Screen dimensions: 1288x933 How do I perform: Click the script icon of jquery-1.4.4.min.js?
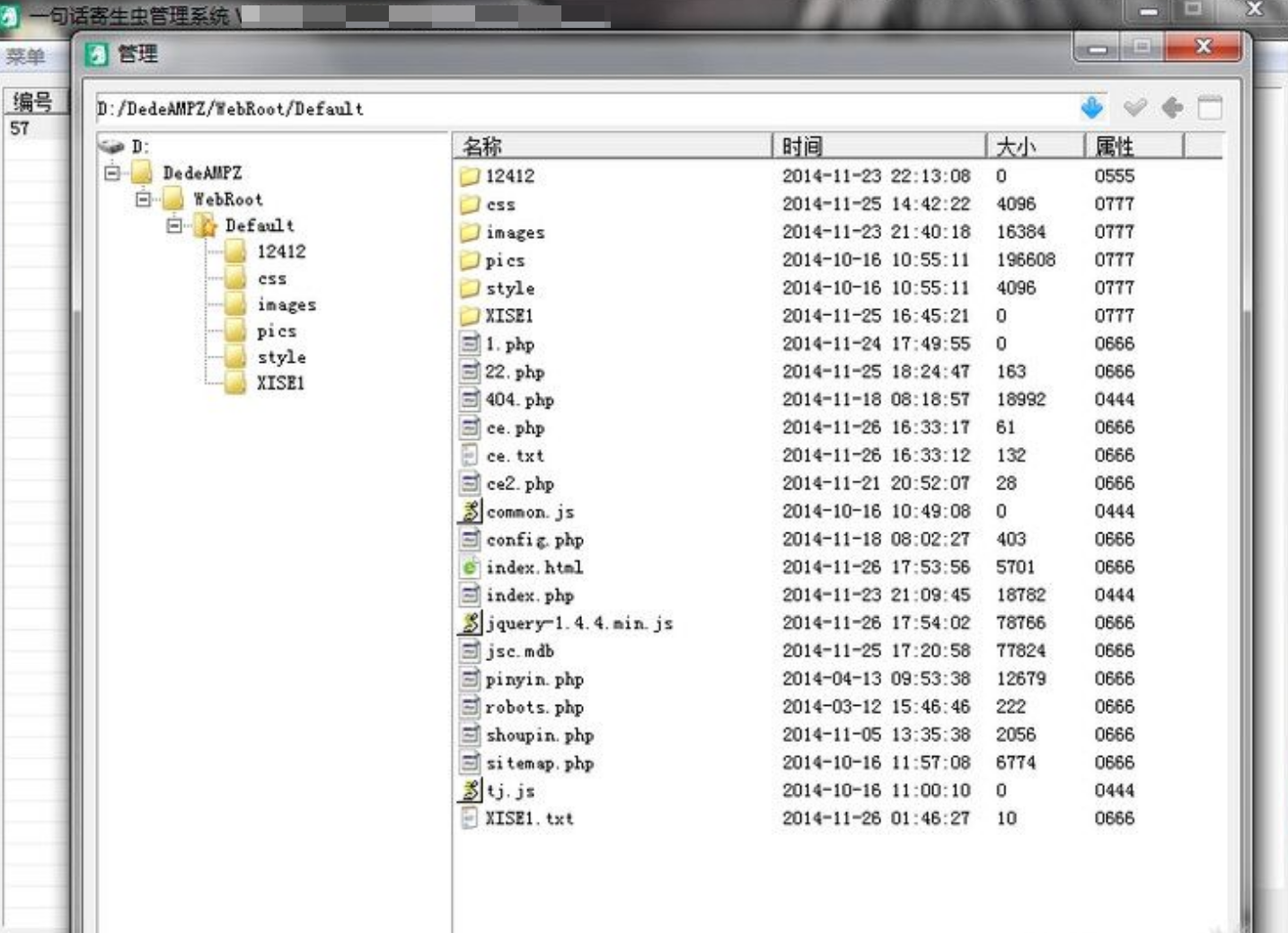(x=470, y=622)
